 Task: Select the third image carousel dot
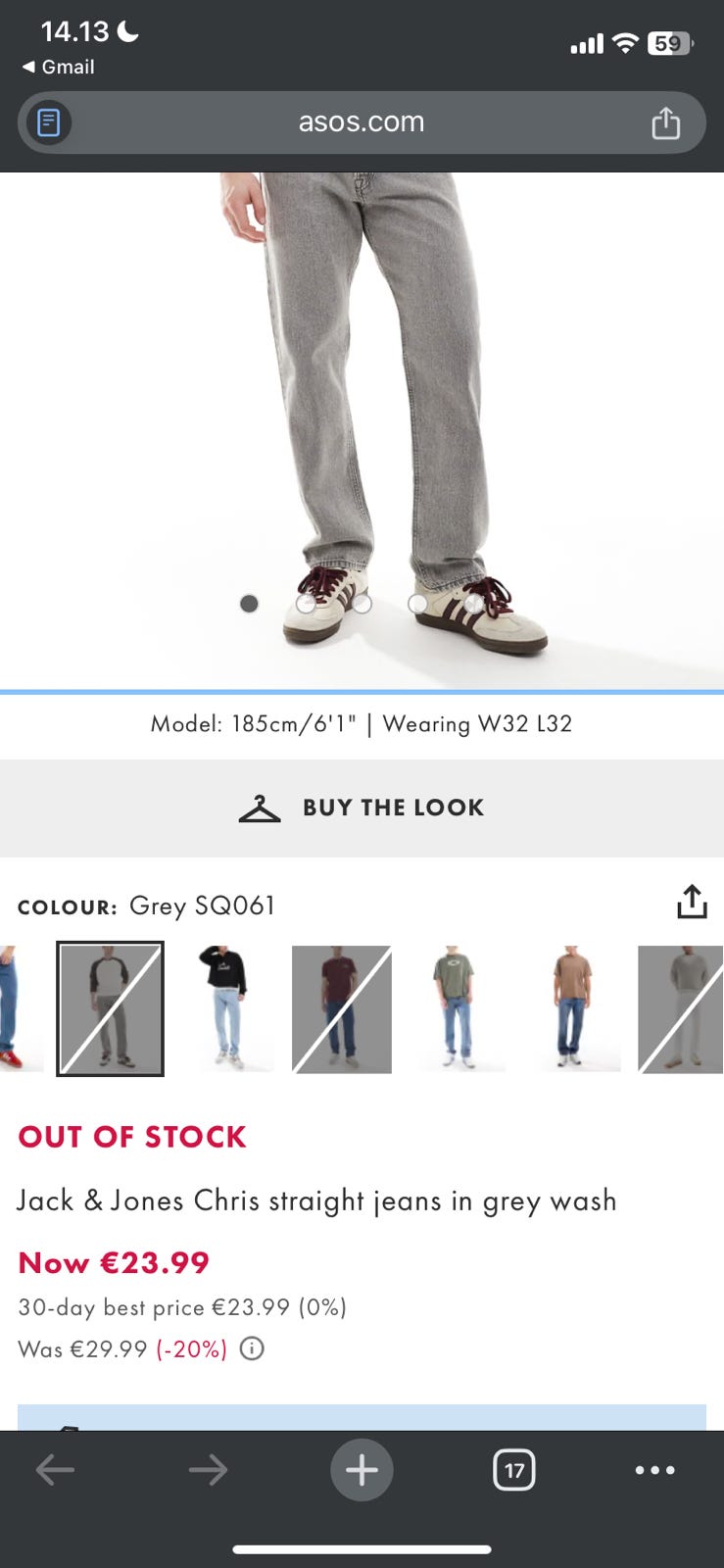[362, 604]
